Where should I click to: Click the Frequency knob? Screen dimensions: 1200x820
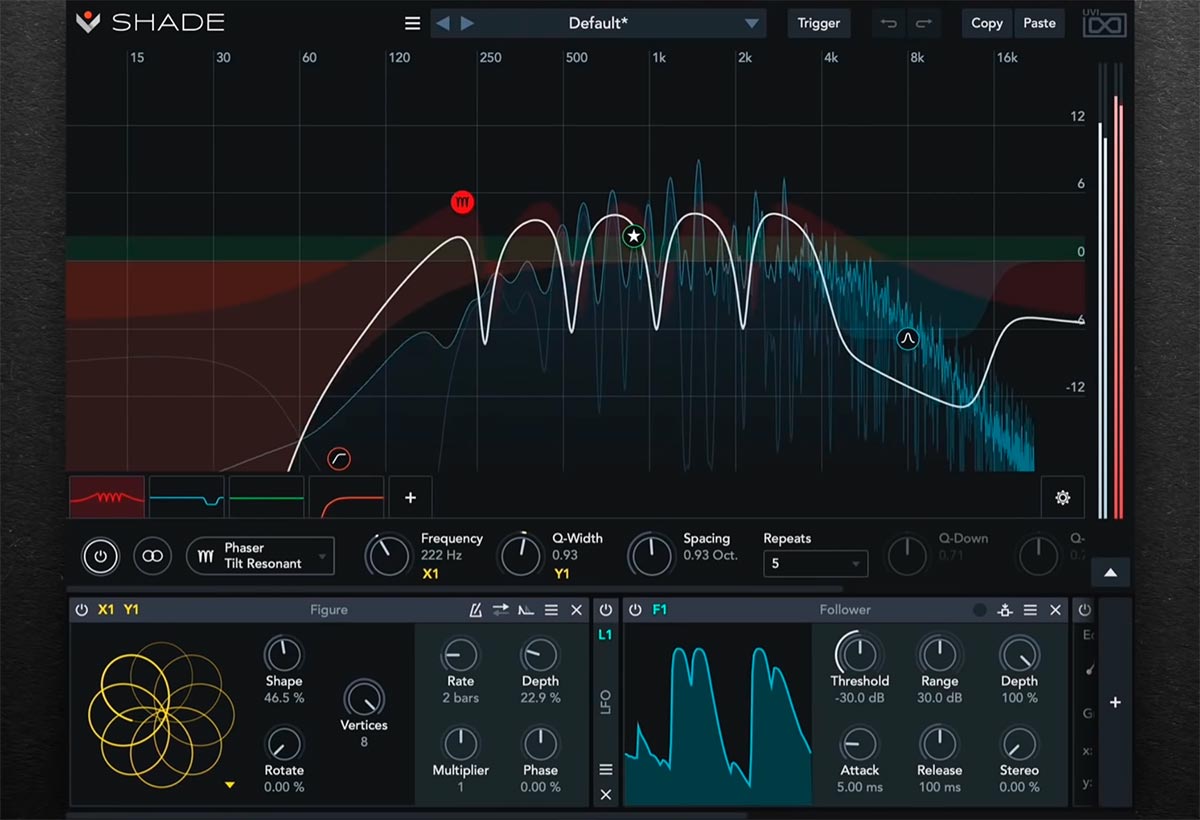click(388, 556)
